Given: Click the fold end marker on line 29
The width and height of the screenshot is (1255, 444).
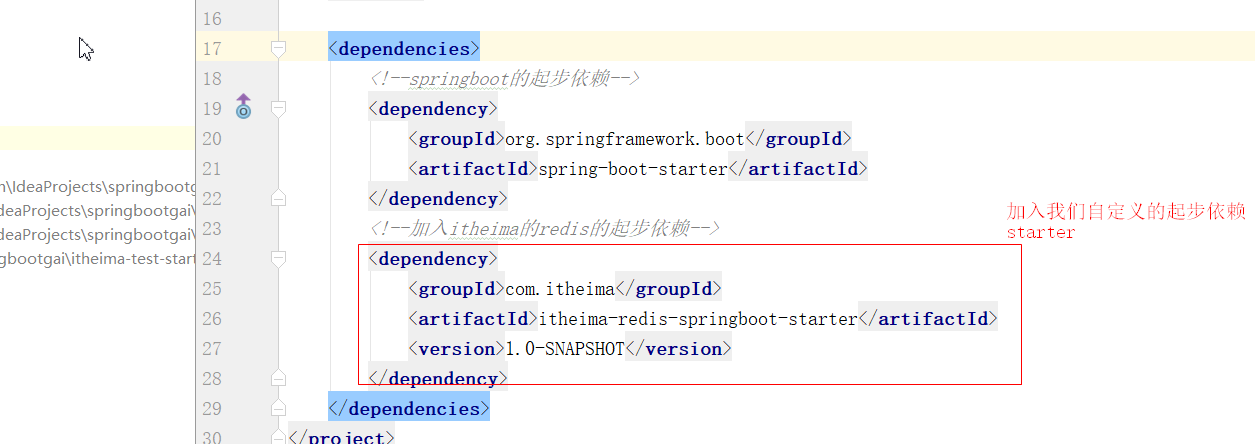Looking at the screenshot, I should [x=278, y=408].
